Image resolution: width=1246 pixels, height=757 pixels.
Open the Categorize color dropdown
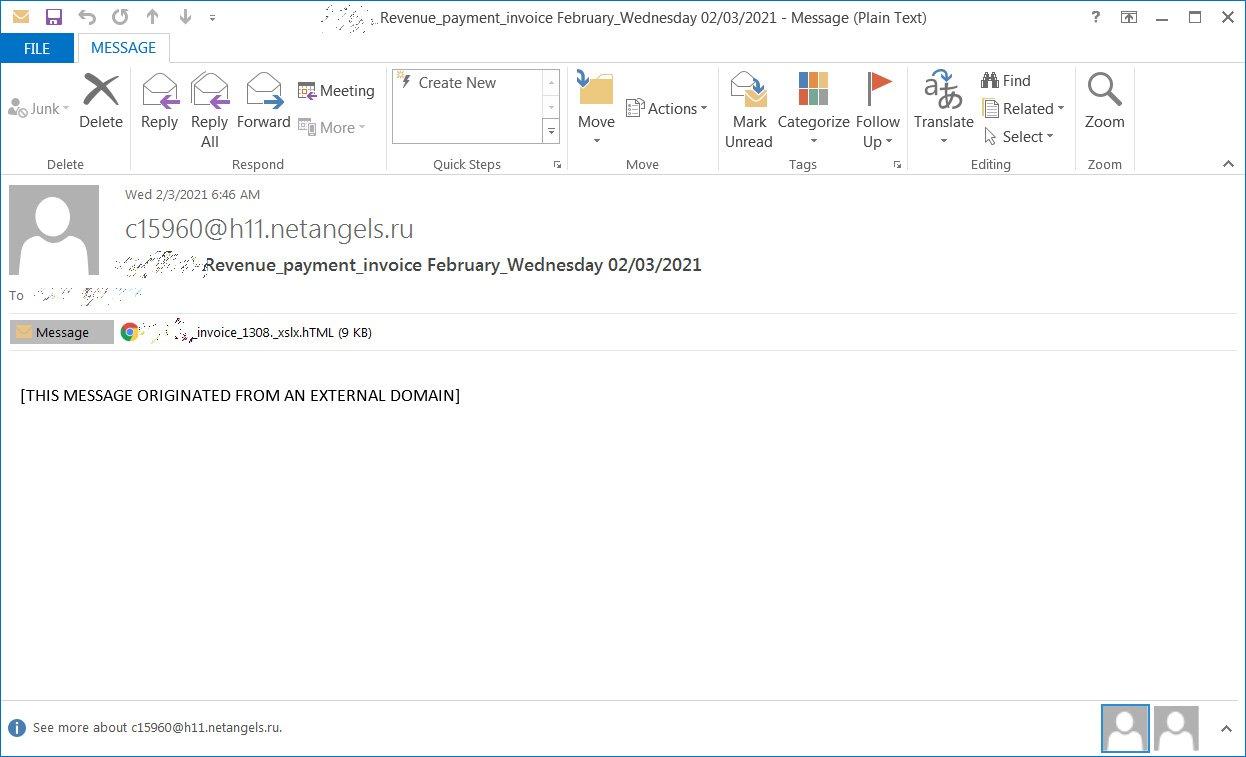click(x=813, y=108)
